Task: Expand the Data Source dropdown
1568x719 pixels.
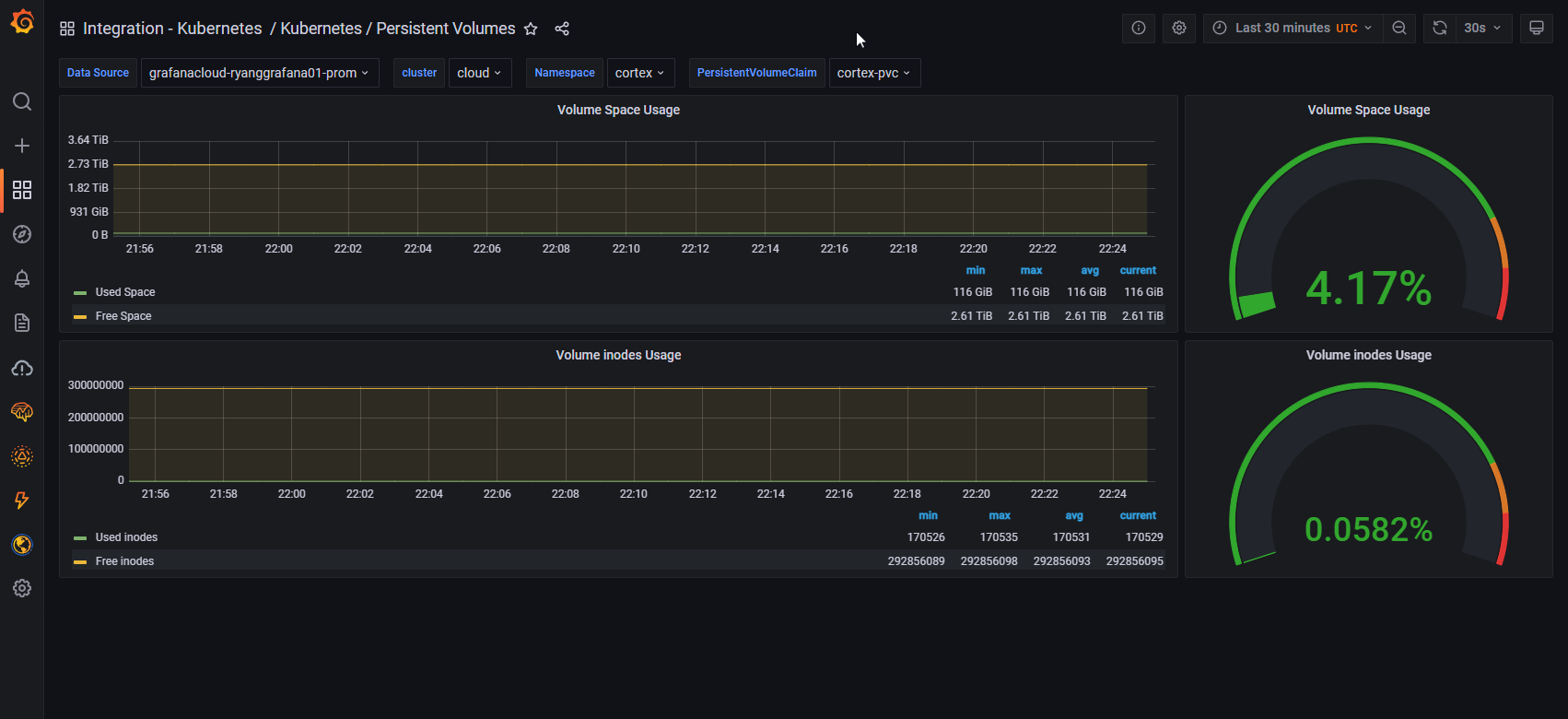Action: click(x=259, y=73)
